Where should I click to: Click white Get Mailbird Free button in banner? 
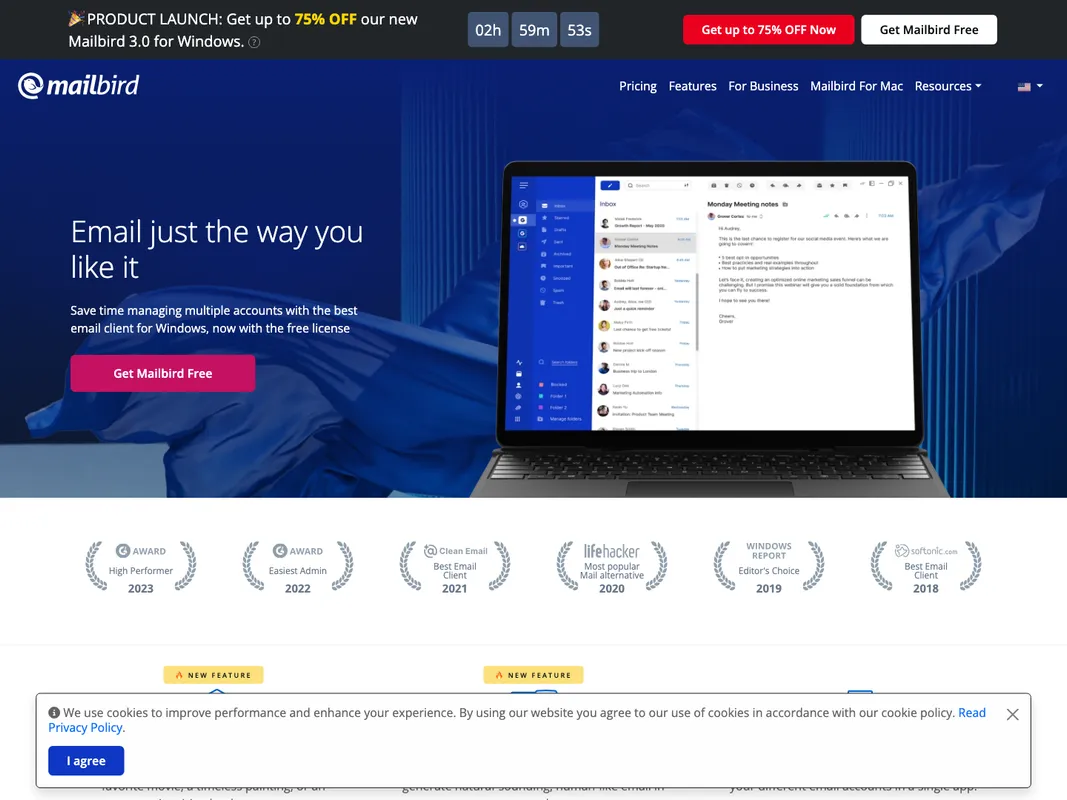[928, 30]
